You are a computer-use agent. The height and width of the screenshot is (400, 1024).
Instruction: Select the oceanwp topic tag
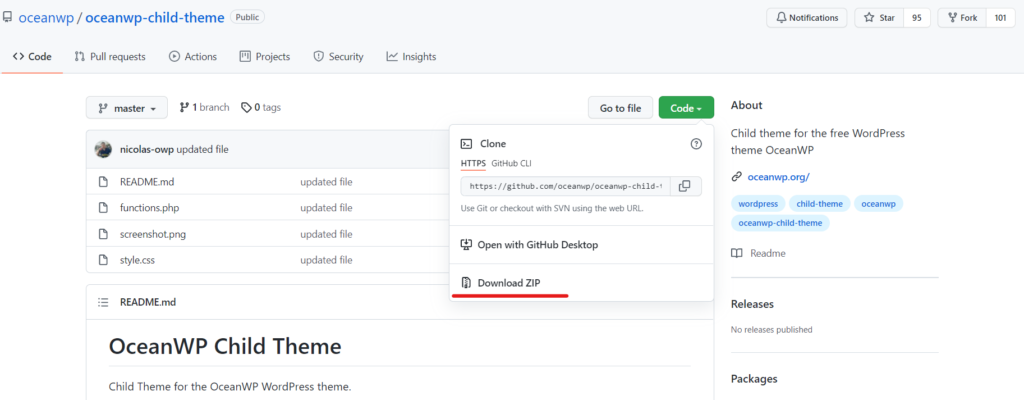click(878, 204)
